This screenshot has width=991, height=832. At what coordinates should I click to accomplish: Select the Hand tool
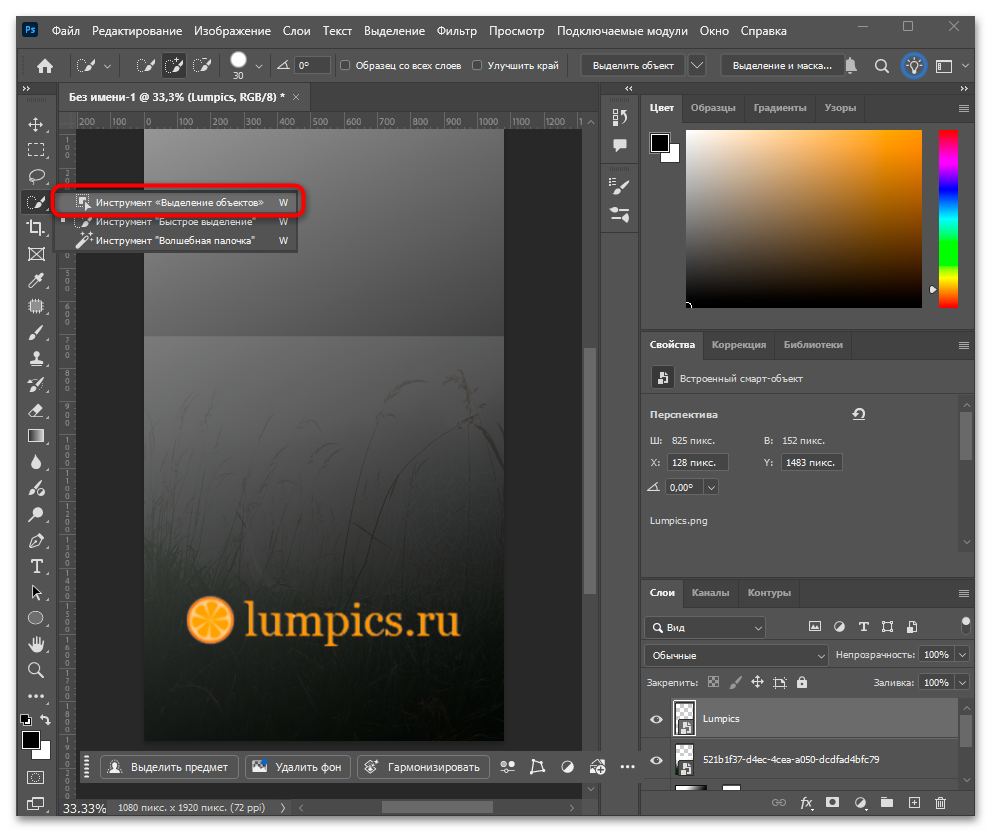[x=36, y=644]
